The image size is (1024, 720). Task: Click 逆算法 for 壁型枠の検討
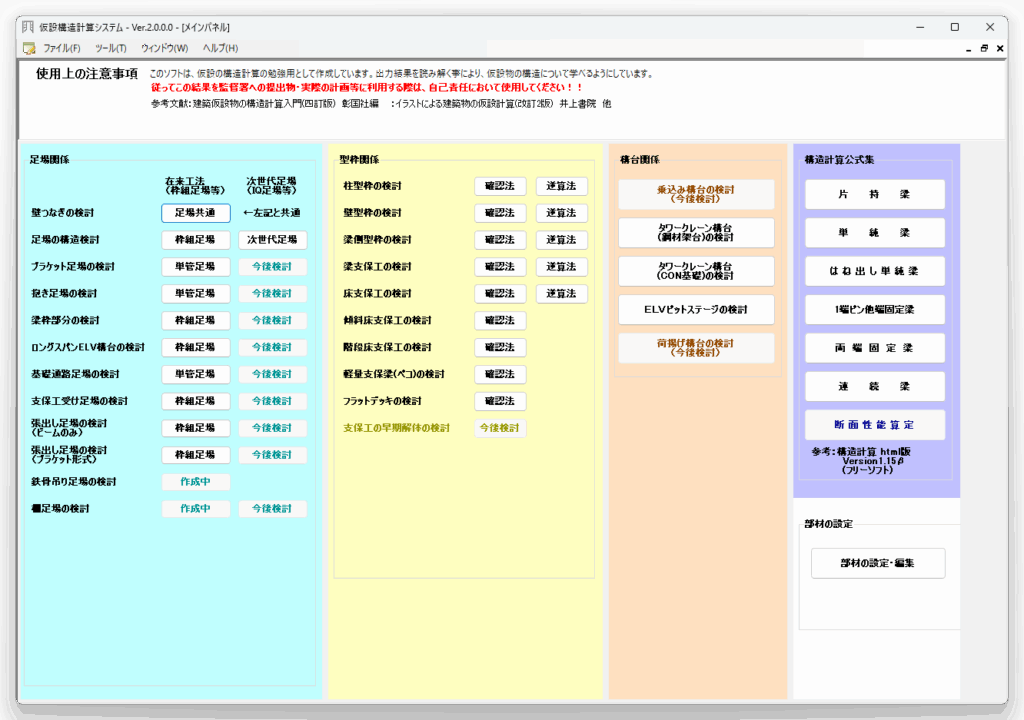562,213
